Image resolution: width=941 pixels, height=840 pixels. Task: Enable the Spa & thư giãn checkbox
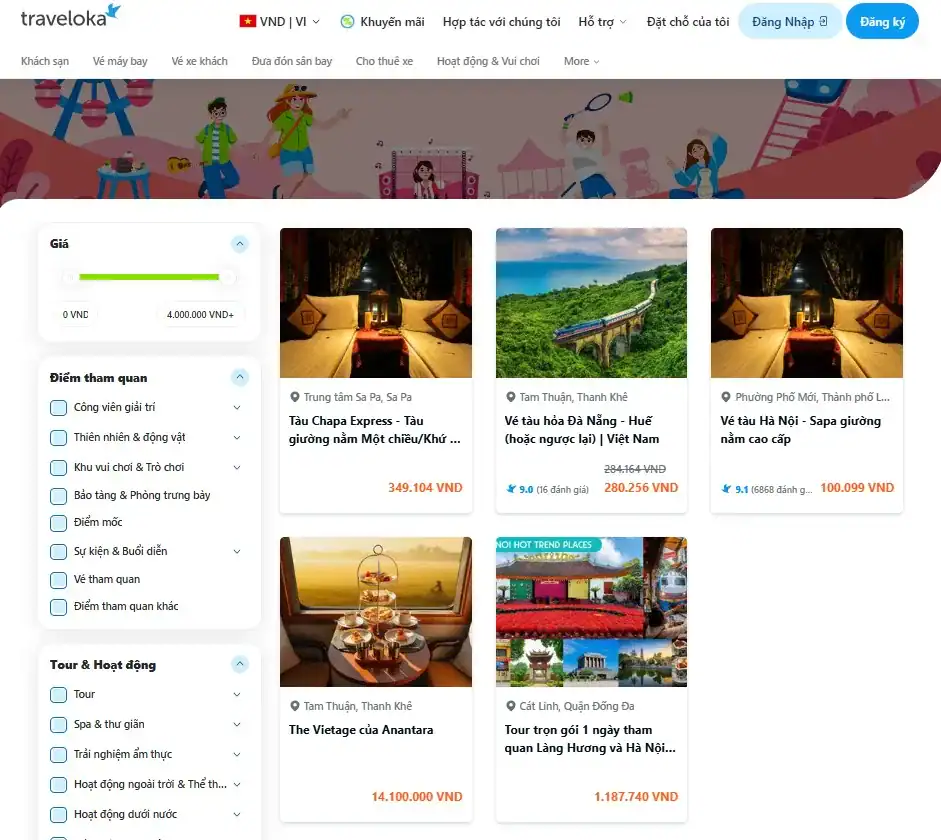pos(58,724)
